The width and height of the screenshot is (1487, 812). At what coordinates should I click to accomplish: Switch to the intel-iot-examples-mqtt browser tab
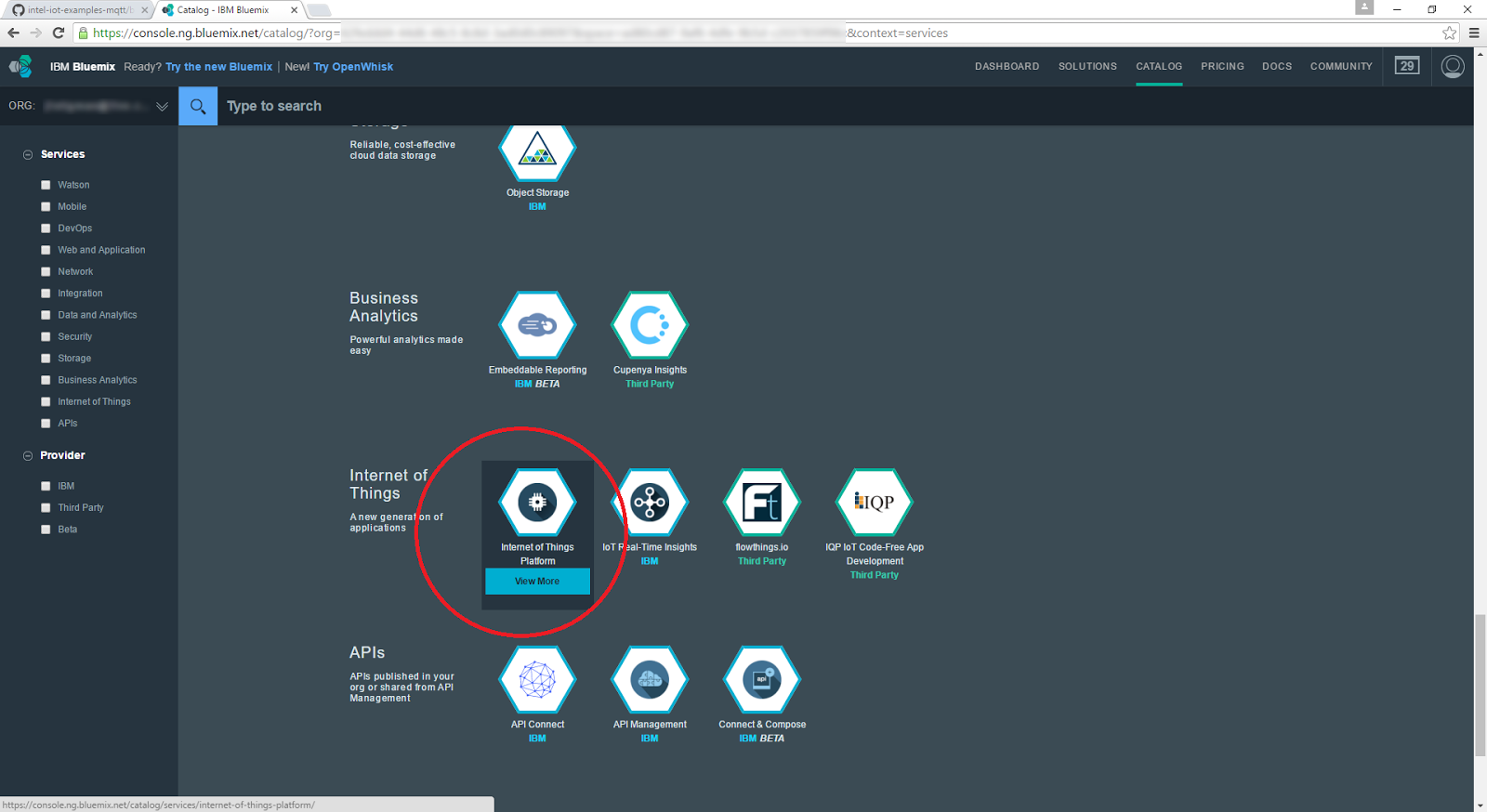[x=78, y=10]
